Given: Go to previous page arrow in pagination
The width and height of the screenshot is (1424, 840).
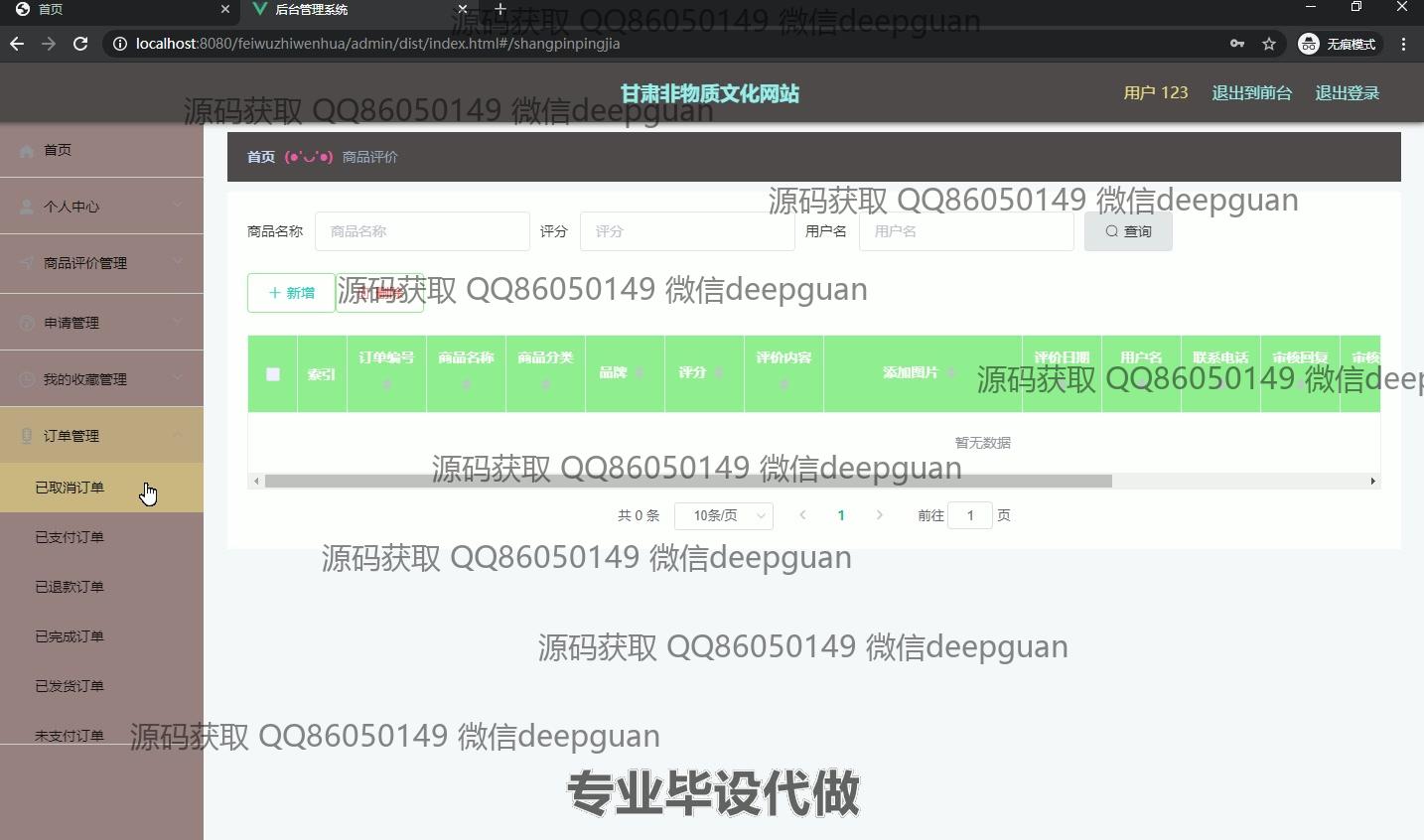Looking at the screenshot, I should pyautogui.click(x=802, y=515).
